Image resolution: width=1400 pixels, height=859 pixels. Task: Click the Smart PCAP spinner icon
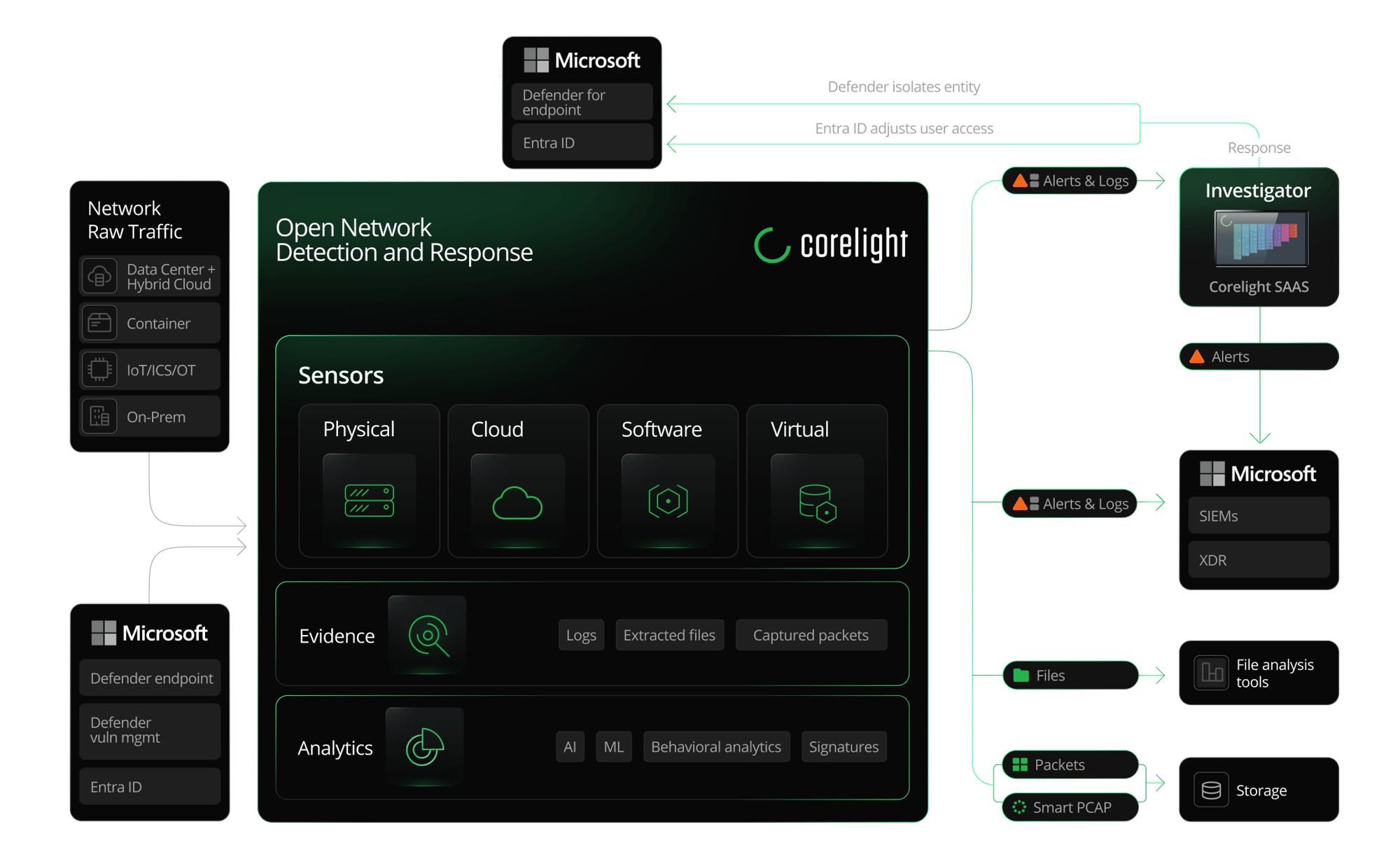(1018, 806)
